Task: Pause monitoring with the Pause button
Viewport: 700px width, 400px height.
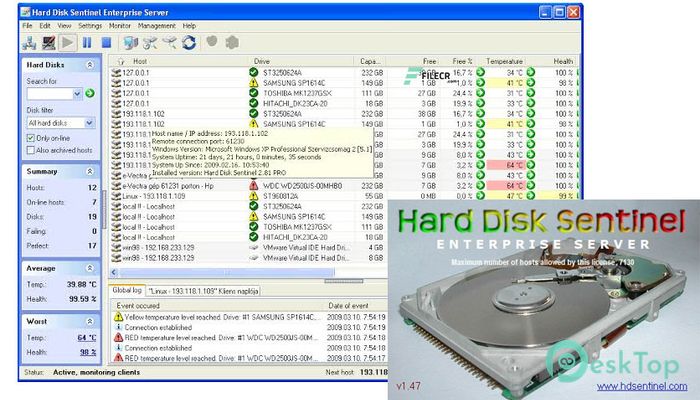Action: pyautogui.click(x=87, y=43)
